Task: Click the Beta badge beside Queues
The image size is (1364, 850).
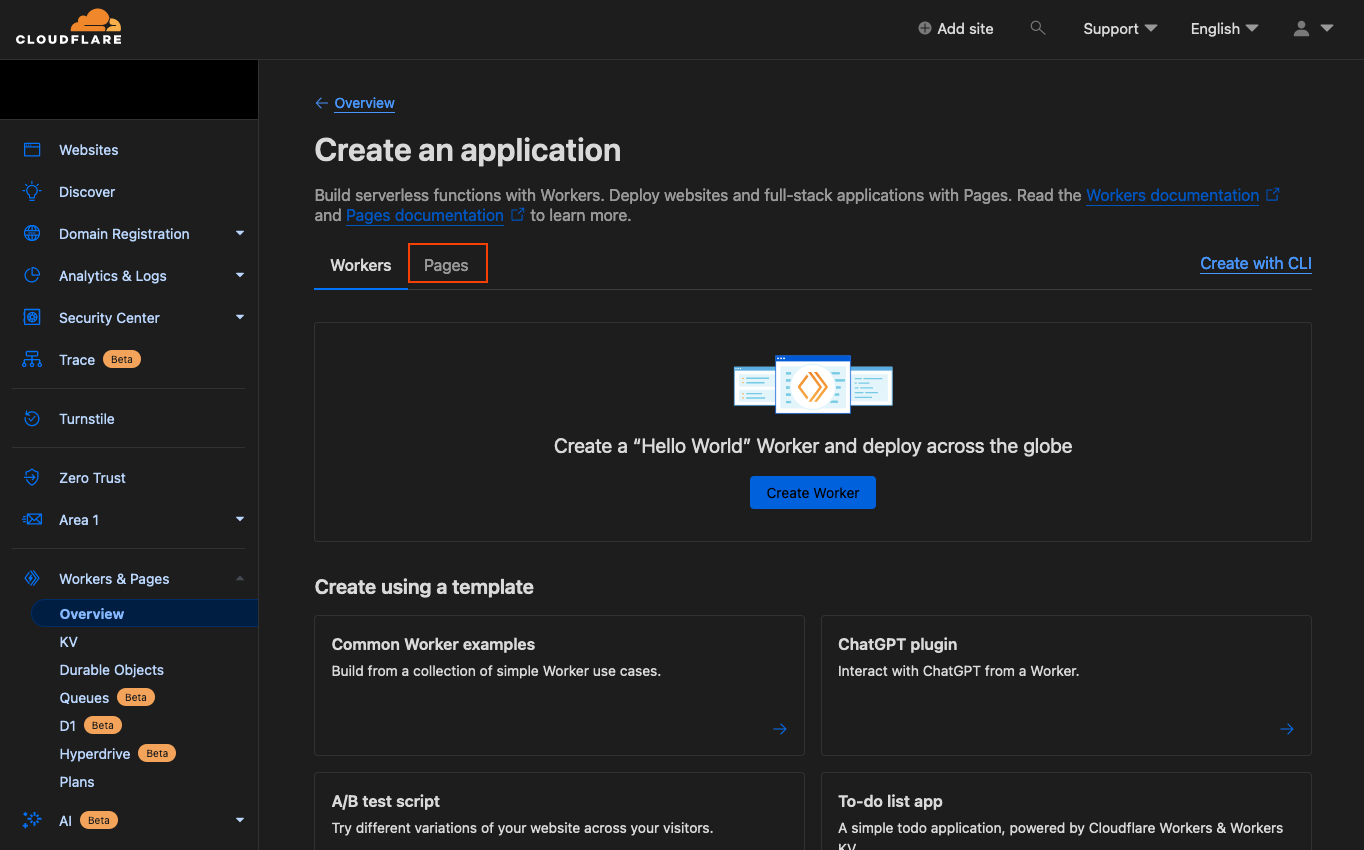Action: click(x=136, y=698)
